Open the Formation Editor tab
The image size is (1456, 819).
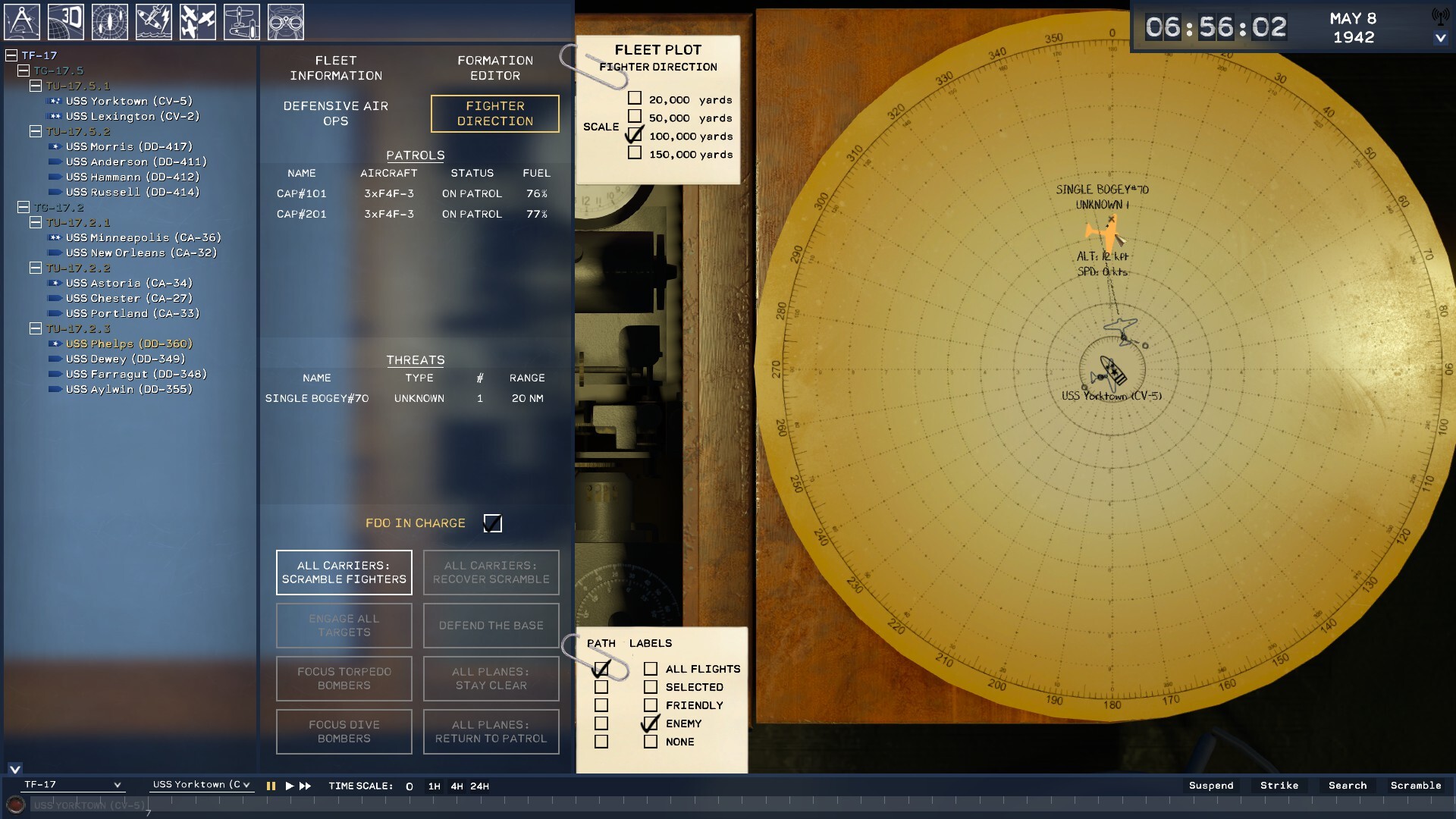coord(495,68)
